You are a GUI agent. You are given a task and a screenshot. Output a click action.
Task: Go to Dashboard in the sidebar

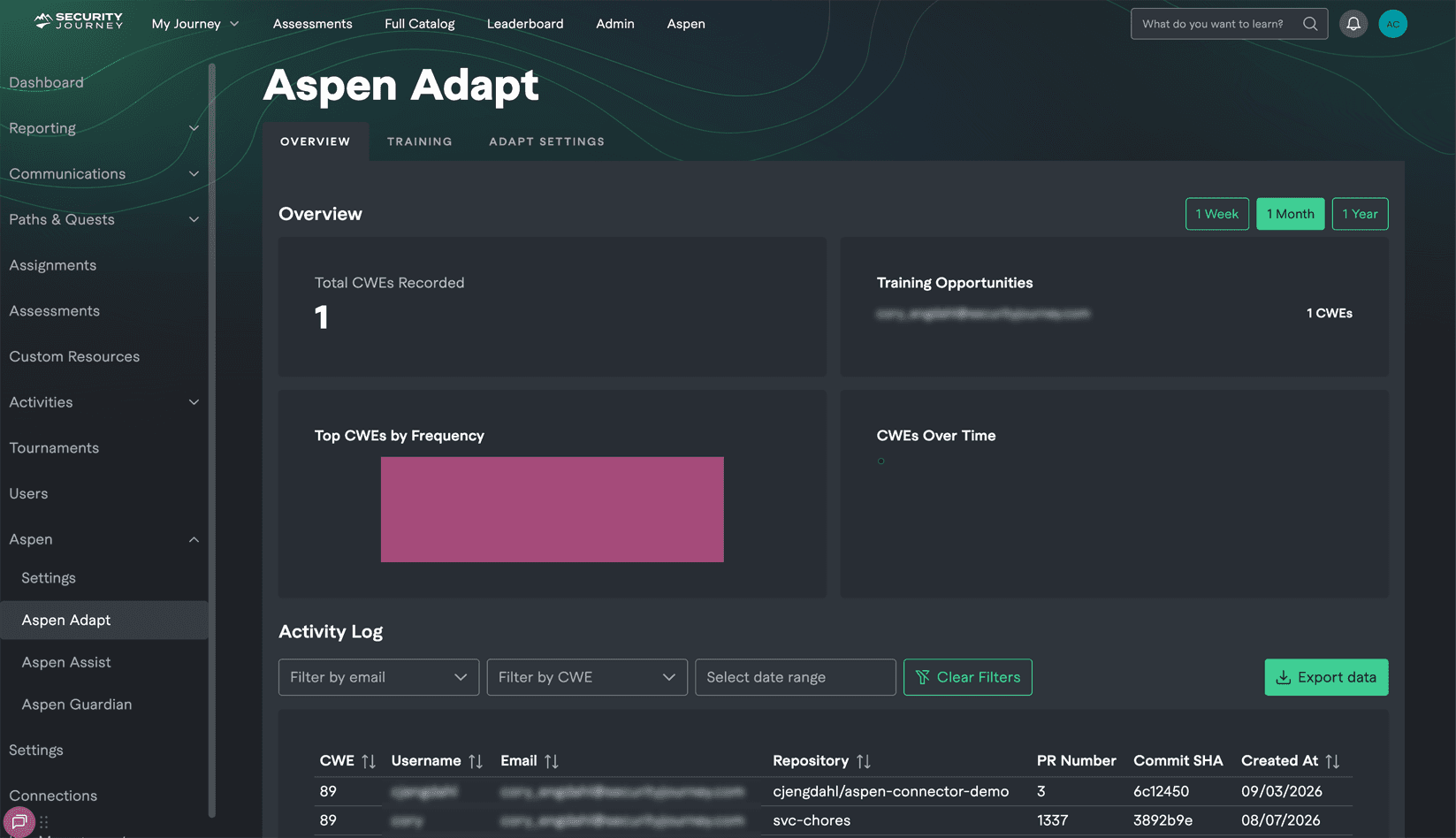pyautogui.click(x=47, y=82)
